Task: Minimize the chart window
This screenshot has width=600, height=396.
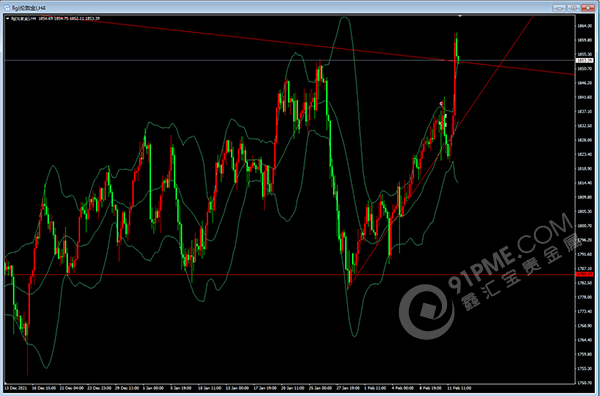Action: click(x=560, y=8)
